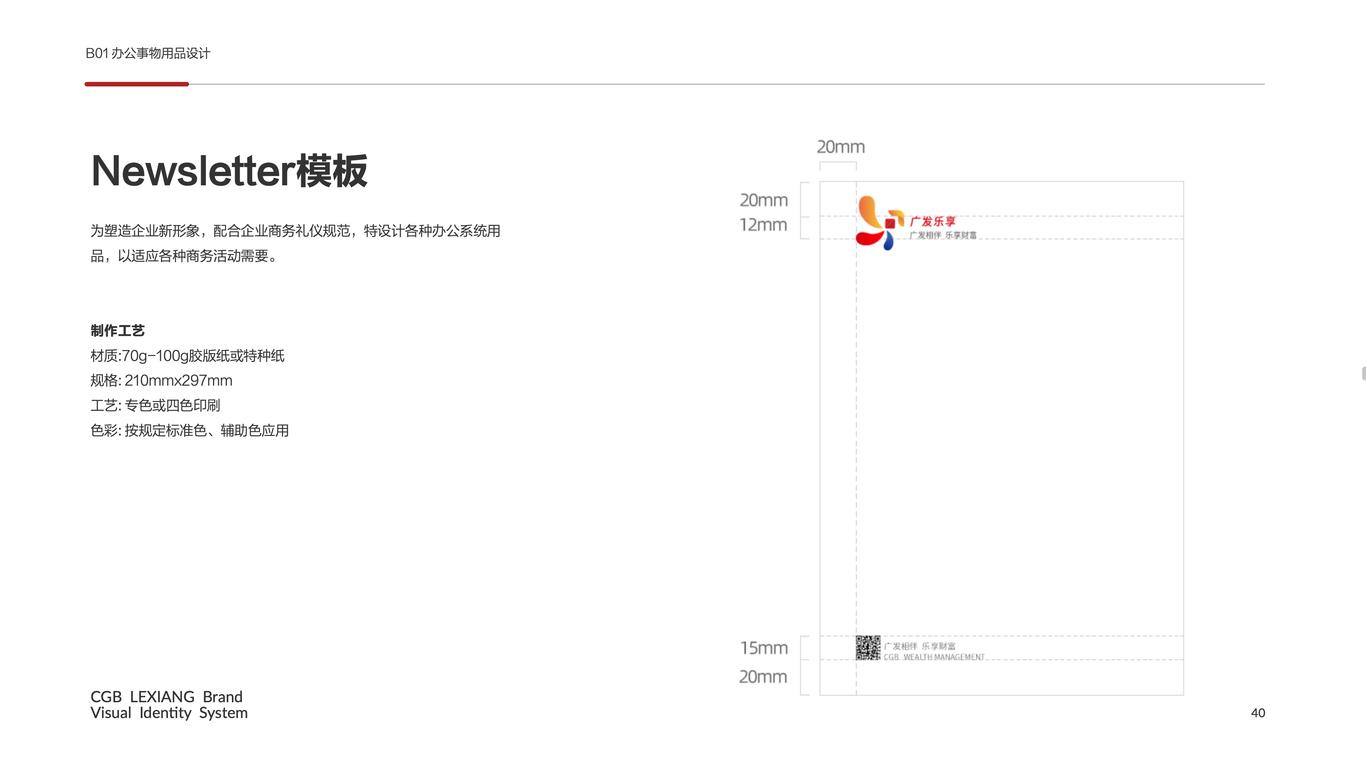
Task: Click the 12mm margin label
Action: click(764, 225)
